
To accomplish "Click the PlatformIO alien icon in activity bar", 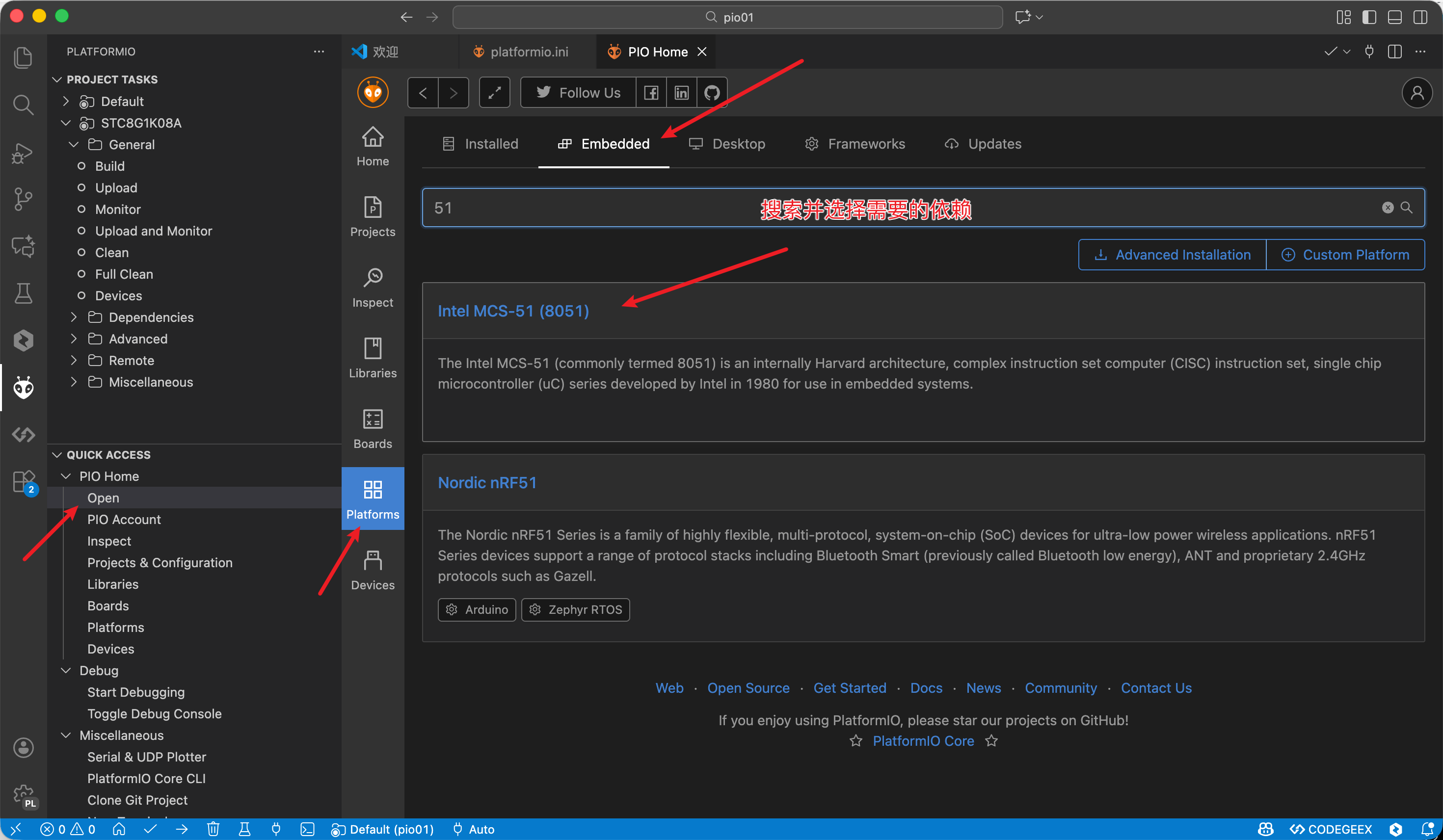I will point(23,388).
